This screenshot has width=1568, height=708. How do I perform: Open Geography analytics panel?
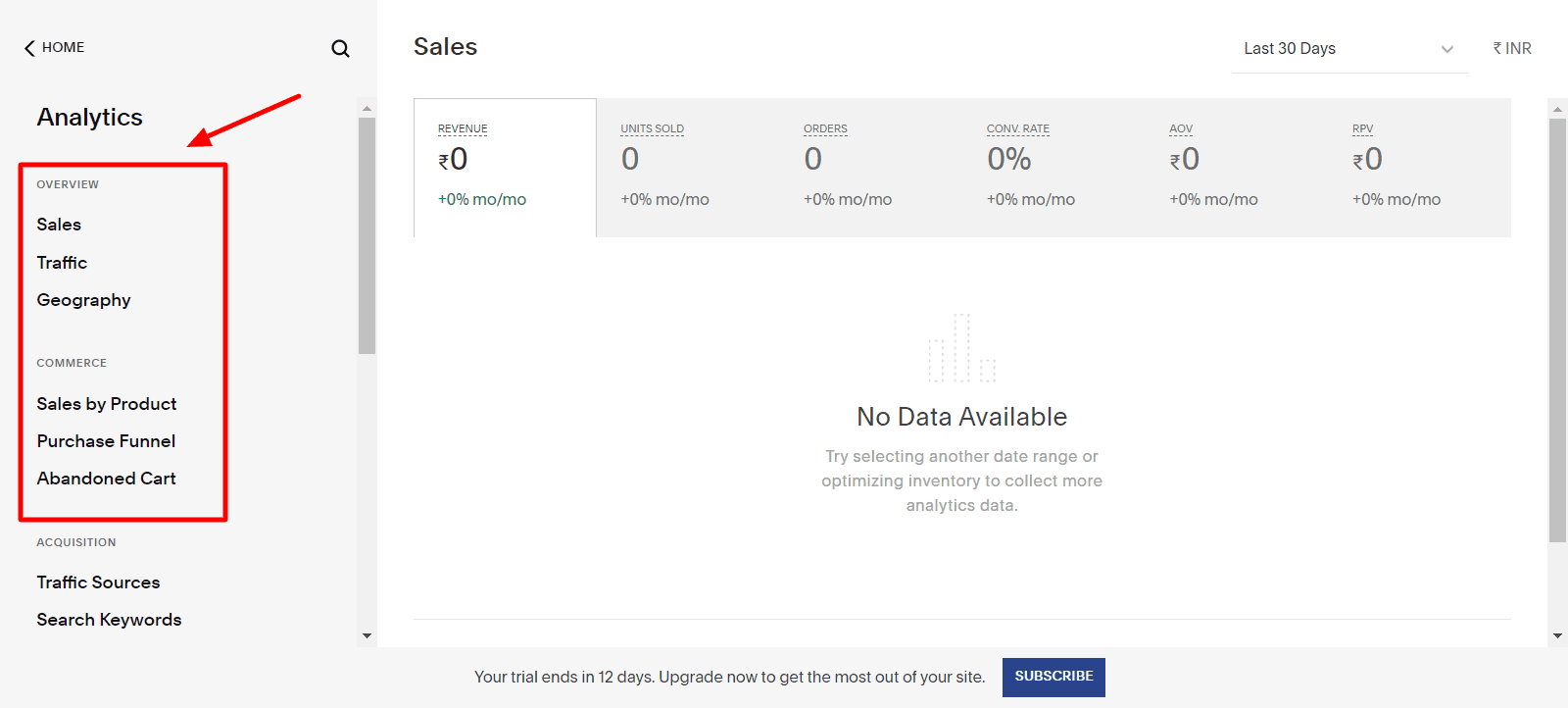83,300
